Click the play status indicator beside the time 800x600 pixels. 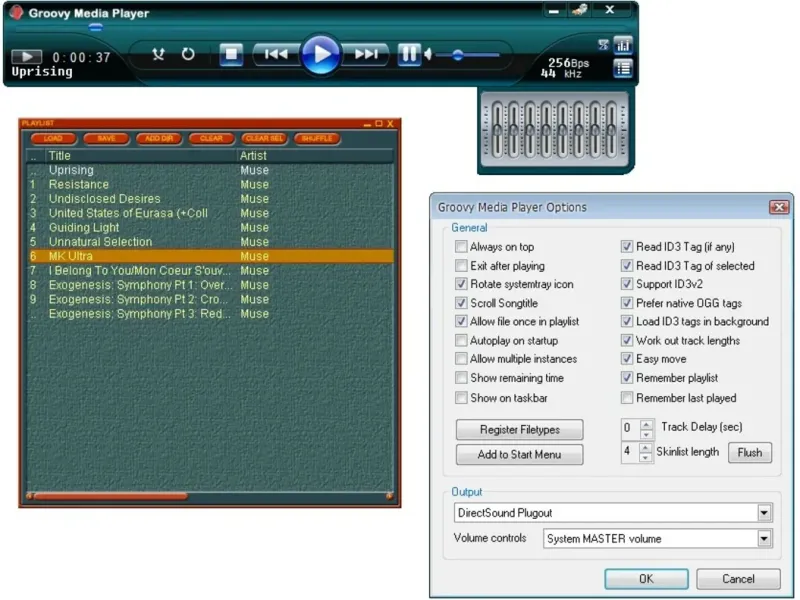(x=27, y=56)
